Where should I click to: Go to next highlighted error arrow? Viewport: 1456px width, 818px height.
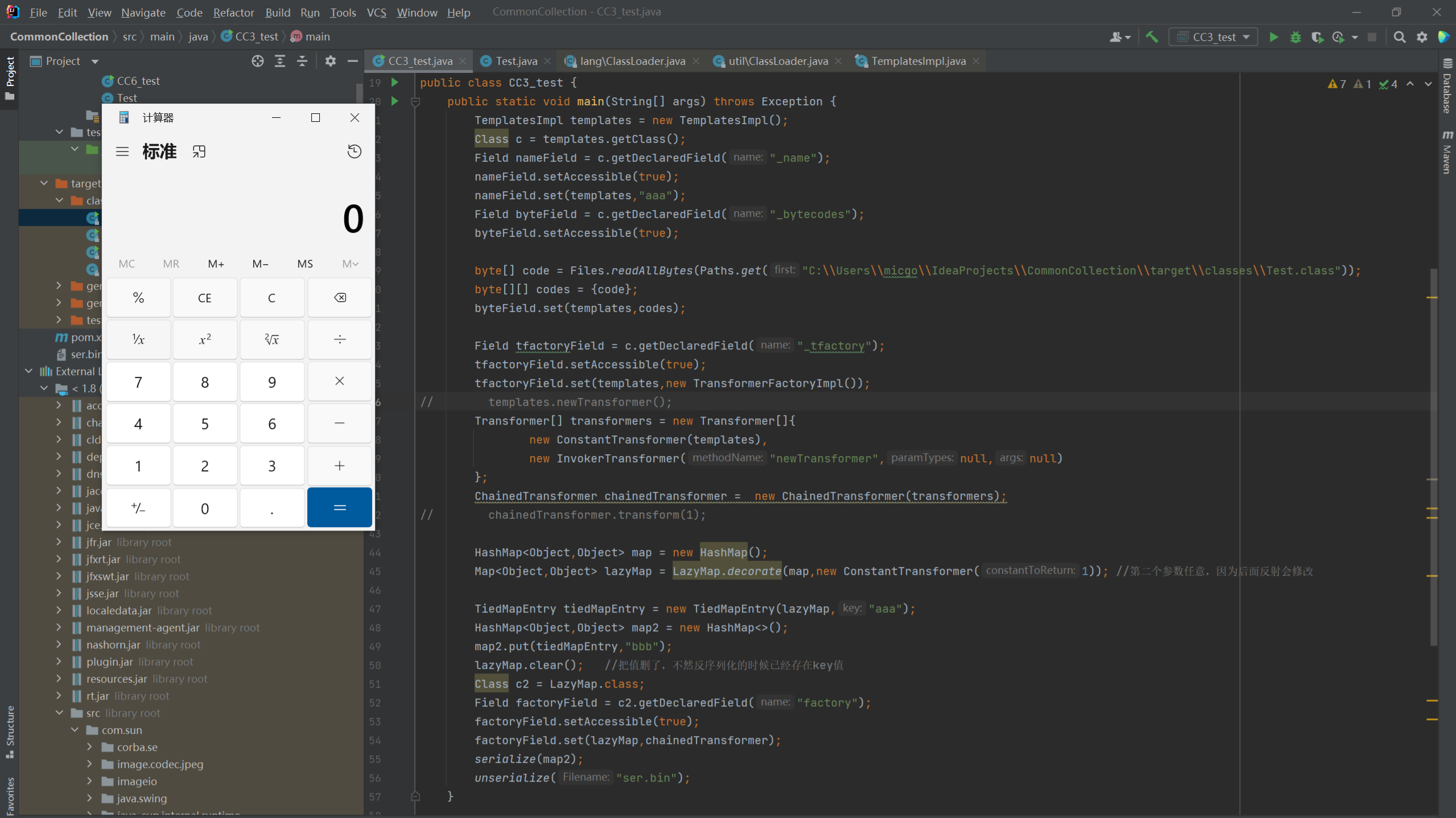tap(1428, 84)
